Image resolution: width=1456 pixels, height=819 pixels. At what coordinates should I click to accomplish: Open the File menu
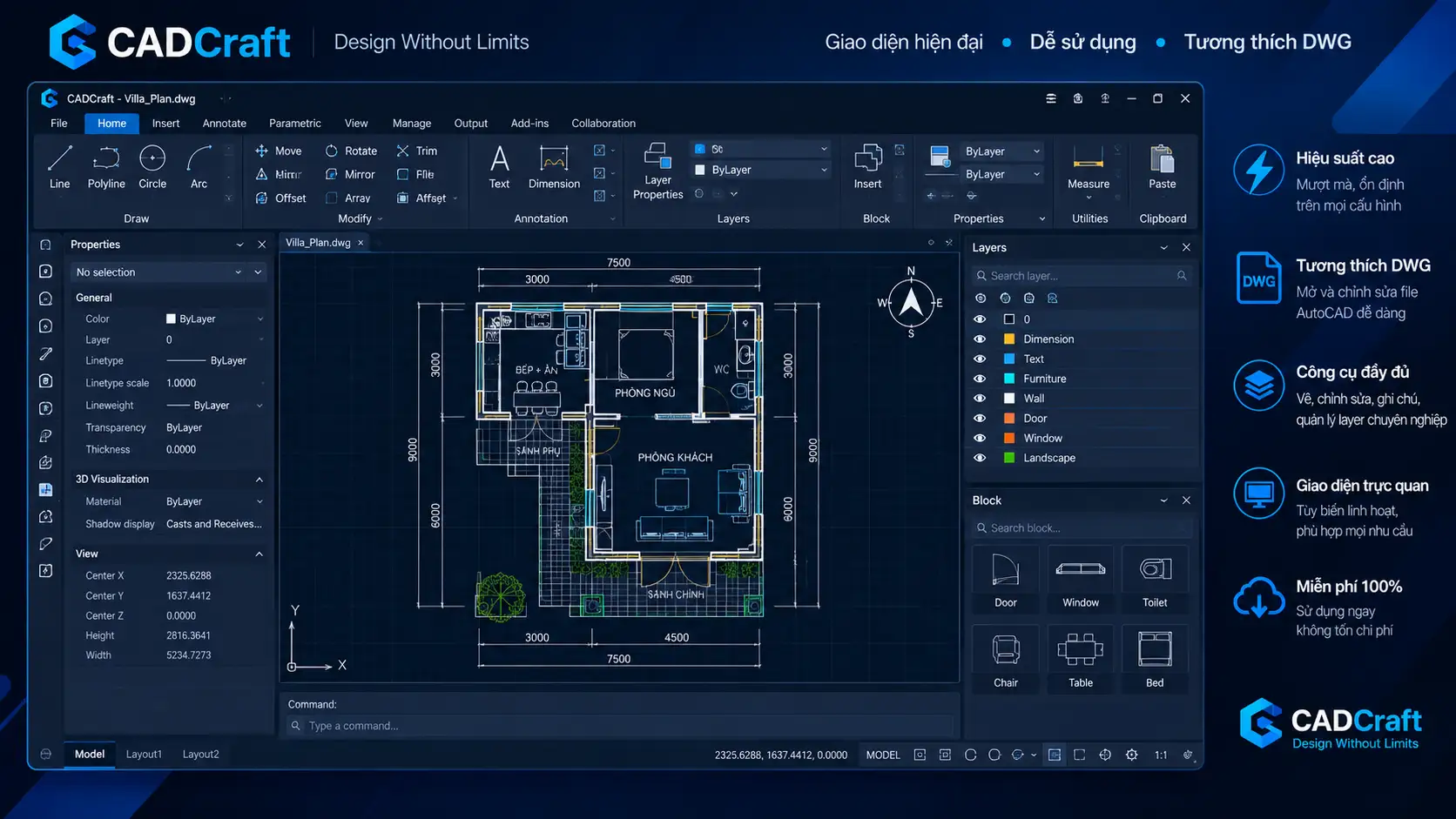tap(59, 124)
